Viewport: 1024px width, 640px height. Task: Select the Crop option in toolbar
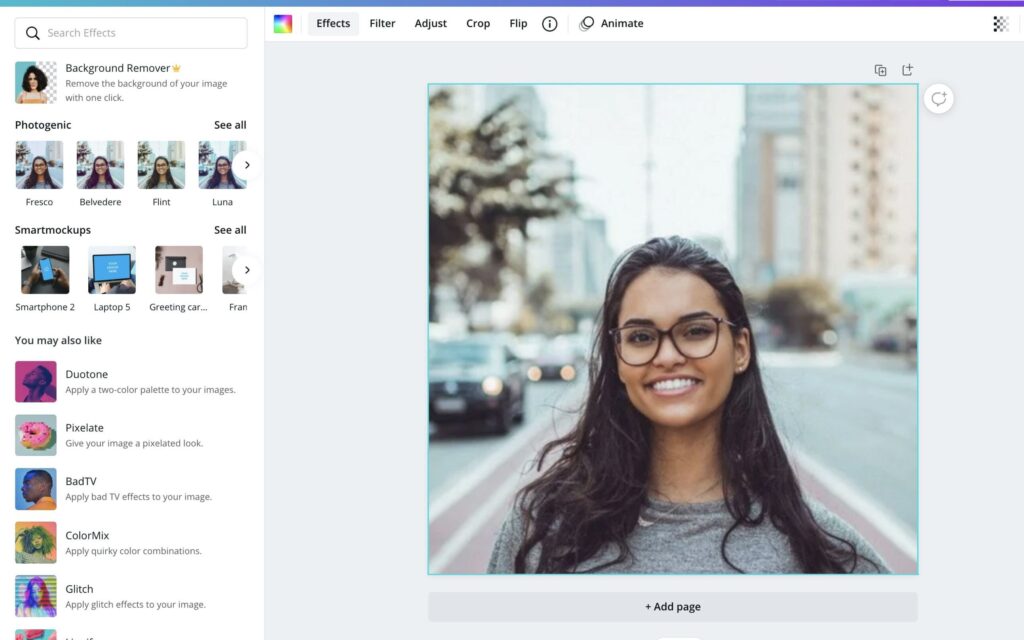pyautogui.click(x=478, y=24)
